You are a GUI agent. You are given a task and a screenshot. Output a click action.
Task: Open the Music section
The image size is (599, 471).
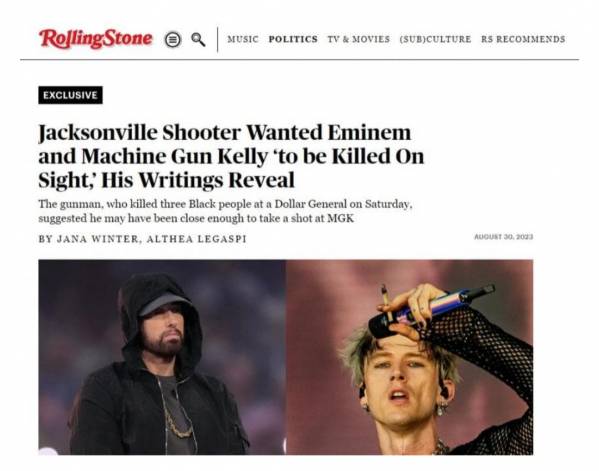coord(243,39)
